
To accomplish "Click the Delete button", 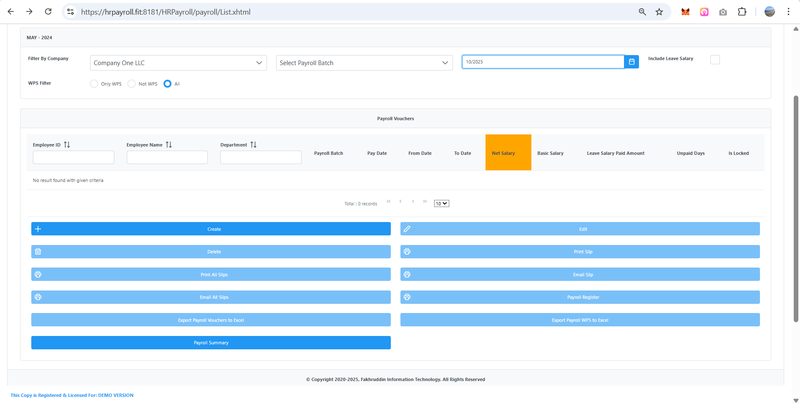I will coord(211,251).
